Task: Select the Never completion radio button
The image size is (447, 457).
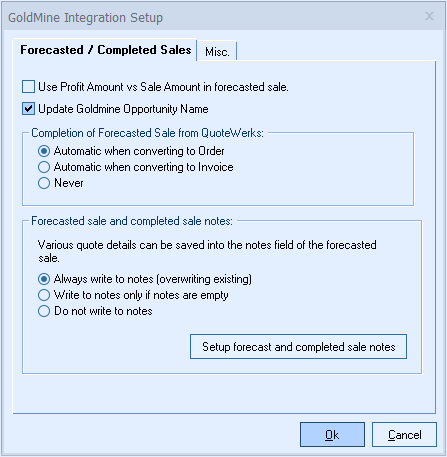Action: click(44, 183)
